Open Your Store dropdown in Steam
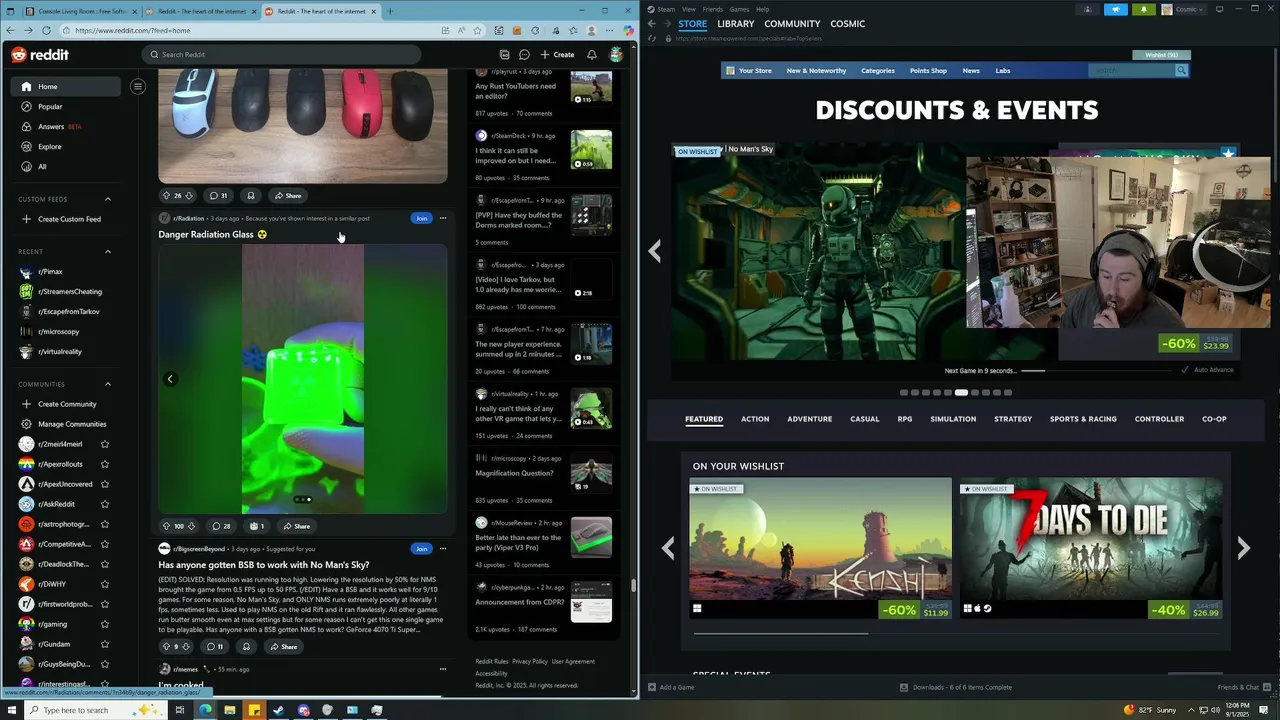The height and width of the screenshot is (720, 1280). tap(755, 71)
